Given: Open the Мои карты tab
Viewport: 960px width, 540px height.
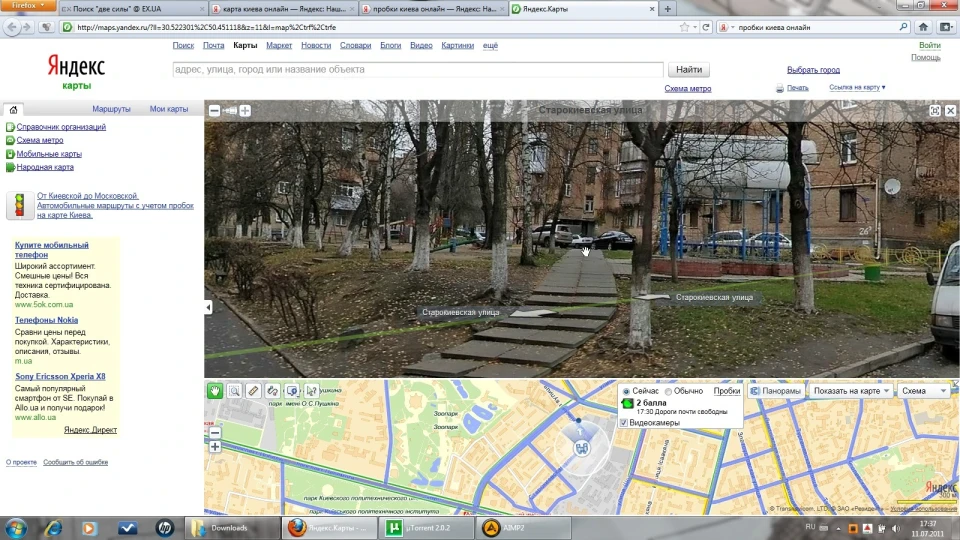Looking at the screenshot, I should pos(169,109).
